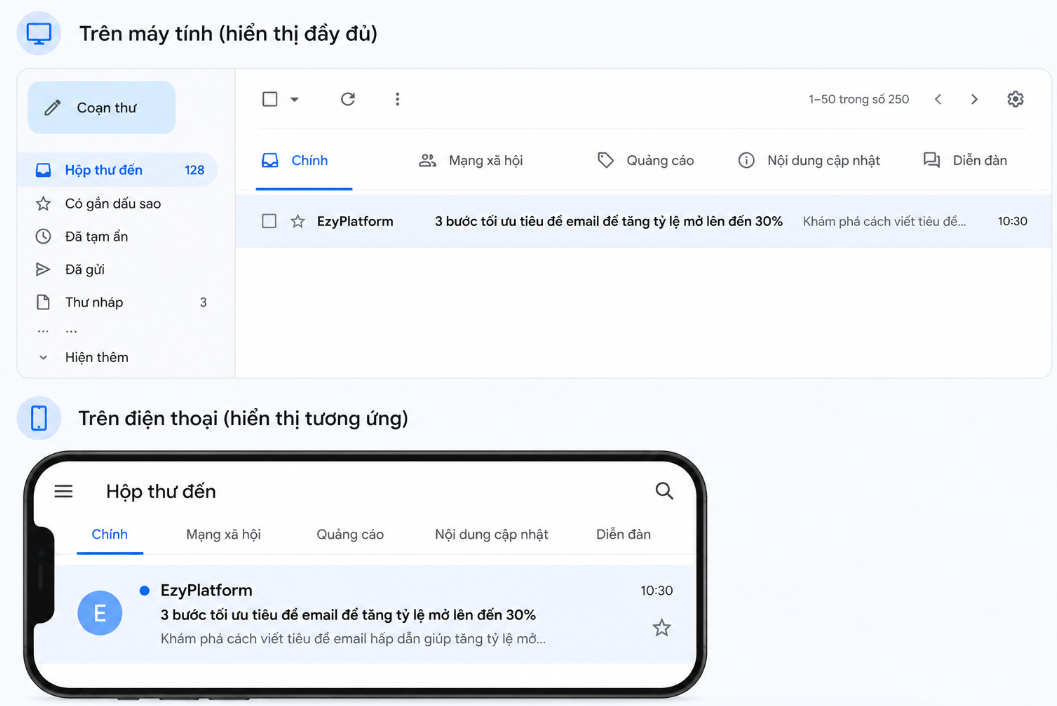
Task: Open the Quảng cáo tab on the phone
Action: (x=350, y=534)
